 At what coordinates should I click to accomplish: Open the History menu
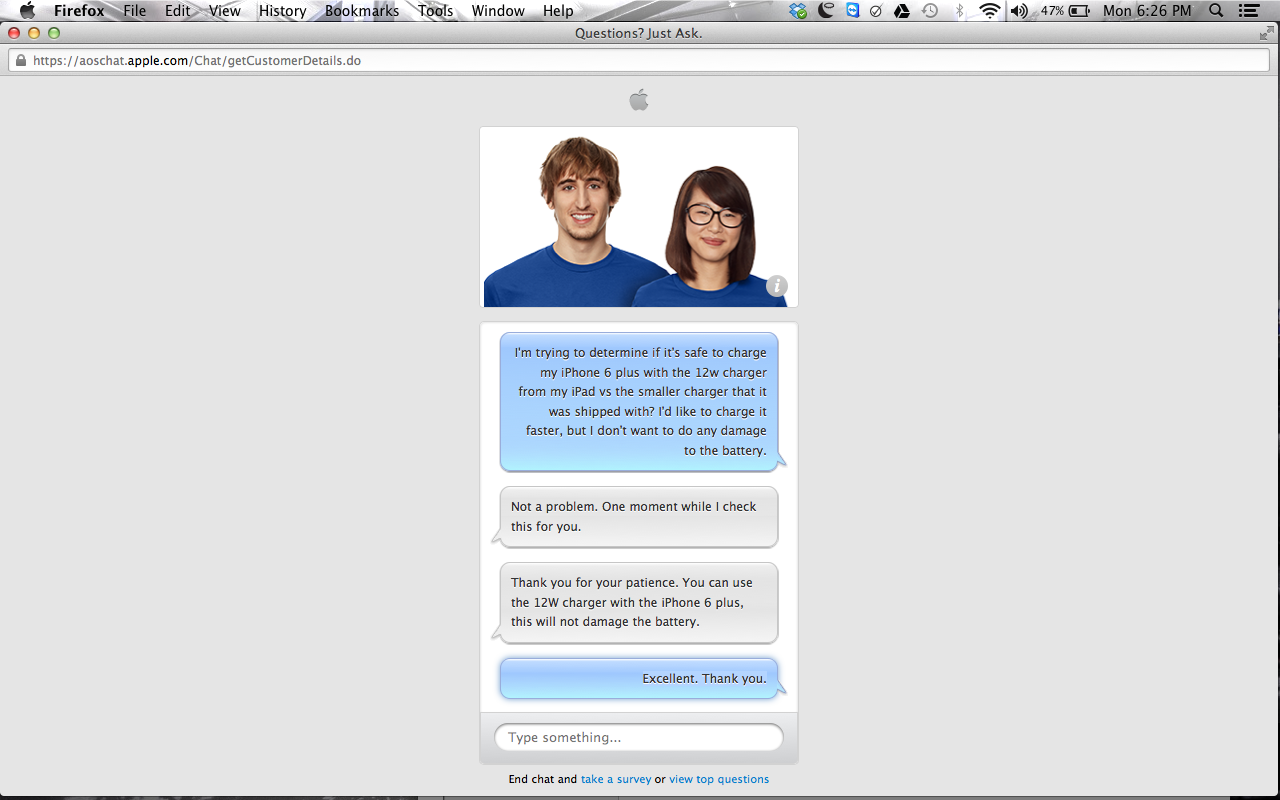pyautogui.click(x=283, y=11)
